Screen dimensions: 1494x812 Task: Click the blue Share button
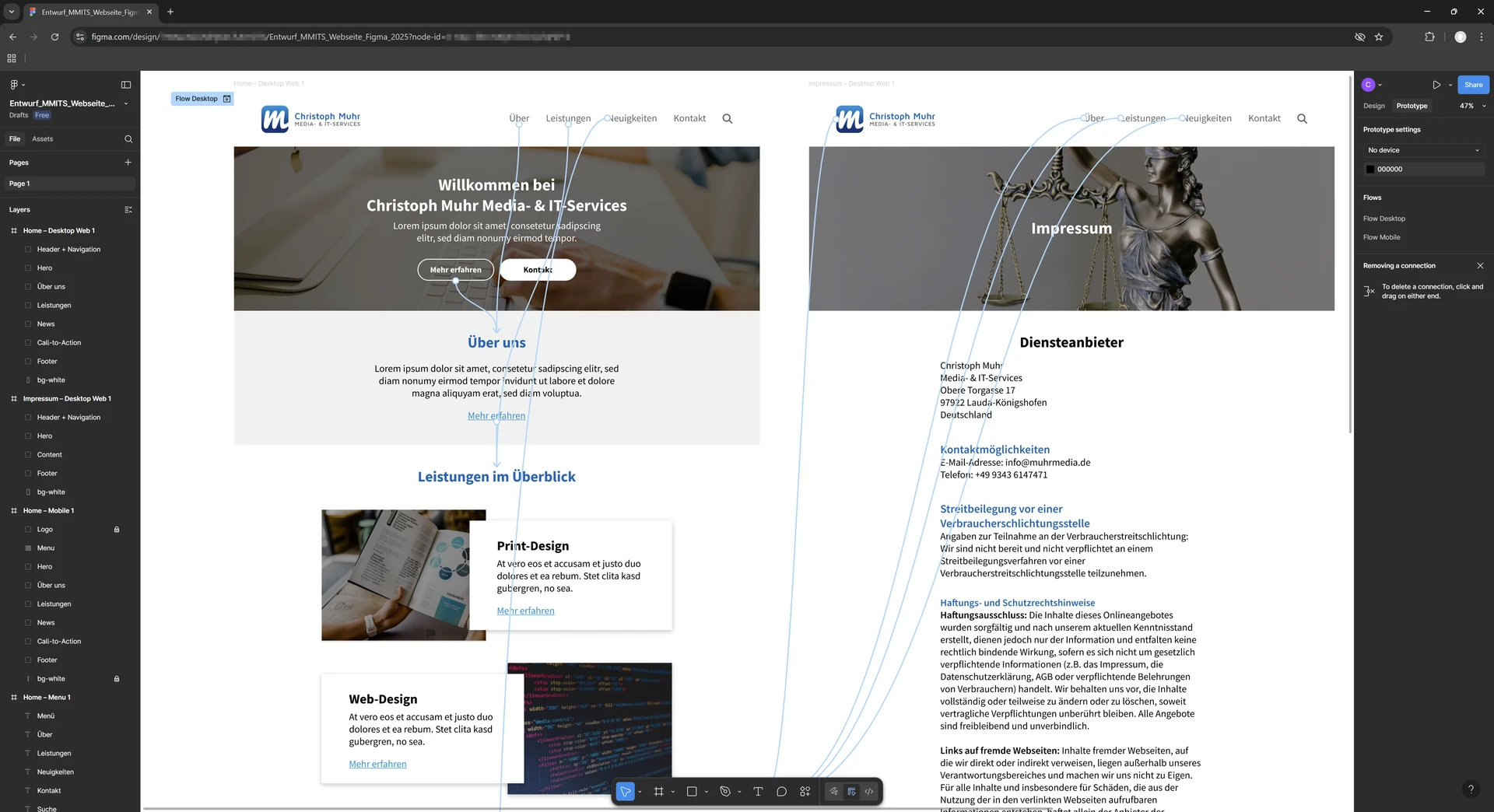click(x=1473, y=85)
